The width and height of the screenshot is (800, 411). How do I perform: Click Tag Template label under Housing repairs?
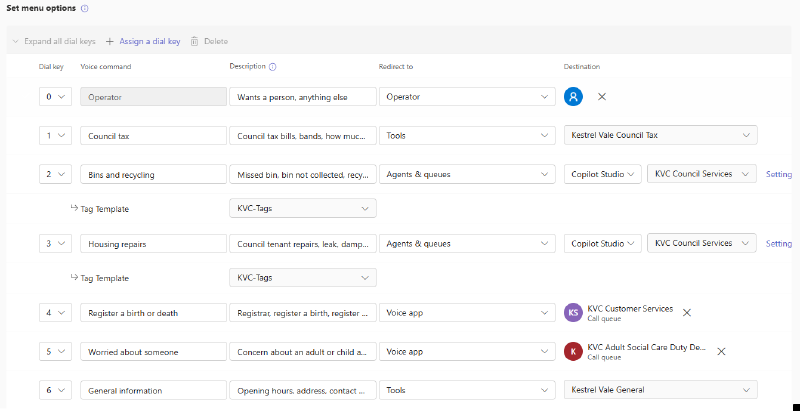point(105,278)
